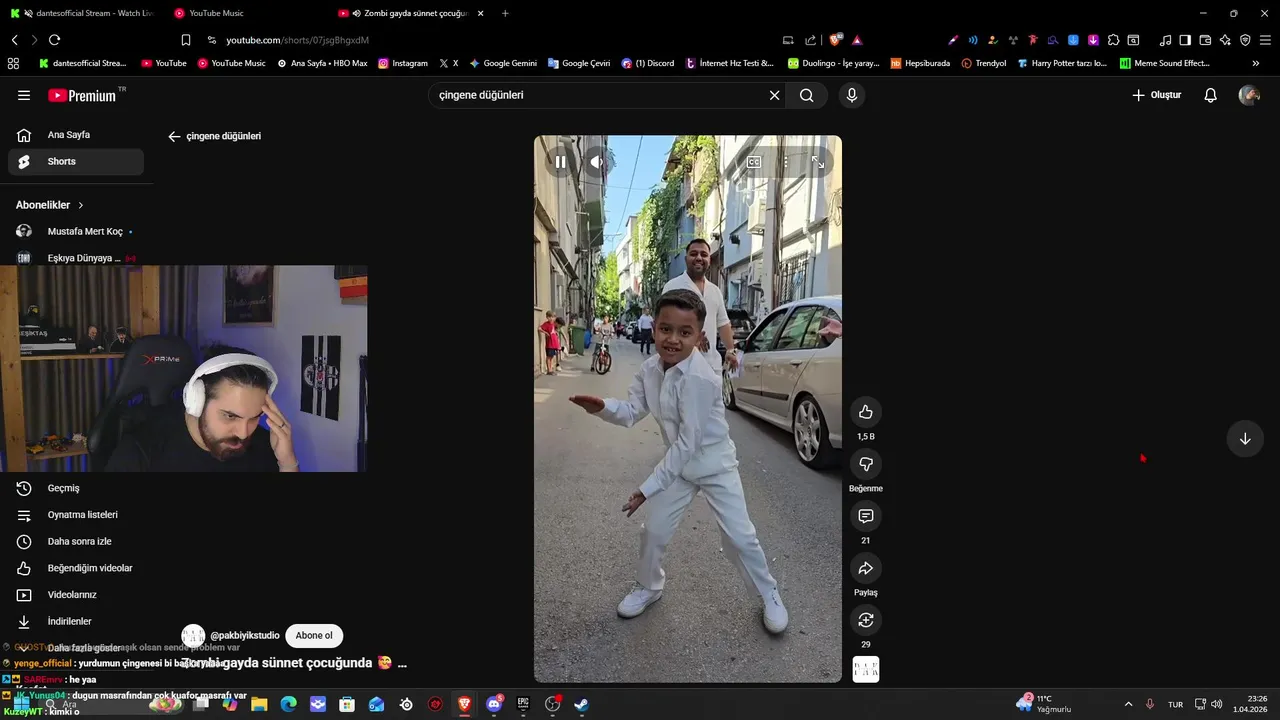
Task: Like the Short video
Action: pyautogui.click(x=866, y=412)
